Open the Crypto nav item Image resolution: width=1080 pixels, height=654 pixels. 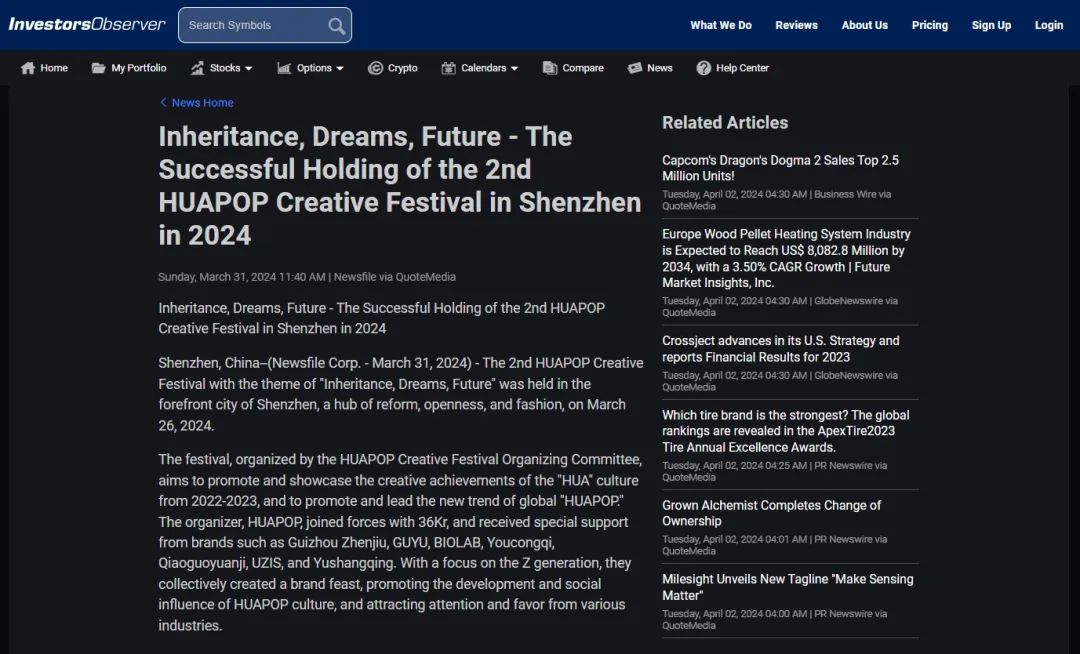[393, 67]
